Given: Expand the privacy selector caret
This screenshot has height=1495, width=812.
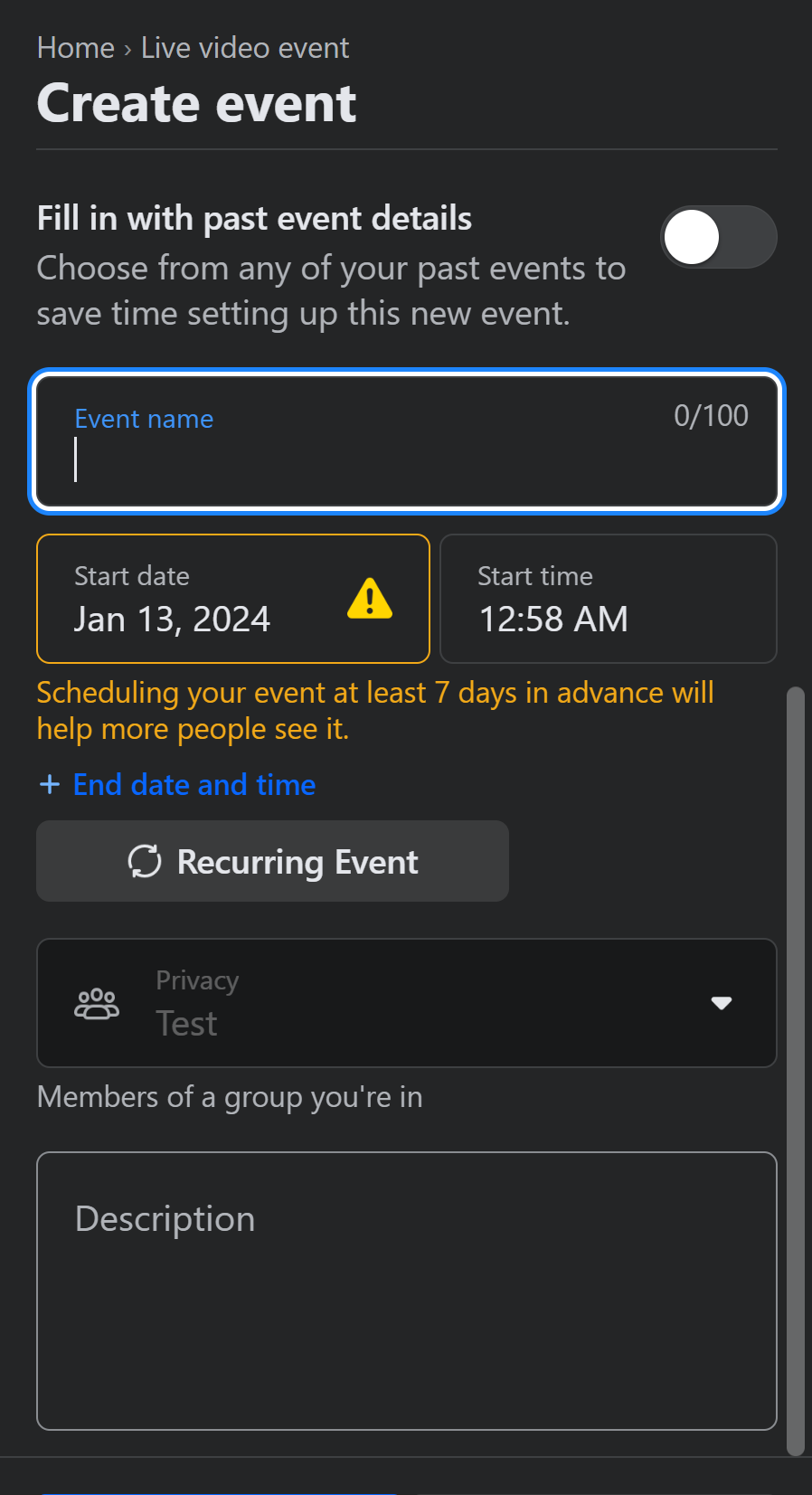Looking at the screenshot, I should [x=721, y=1003].
